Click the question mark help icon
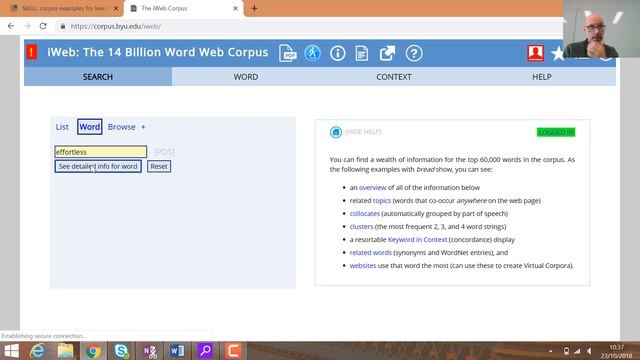 coord(414,53)
